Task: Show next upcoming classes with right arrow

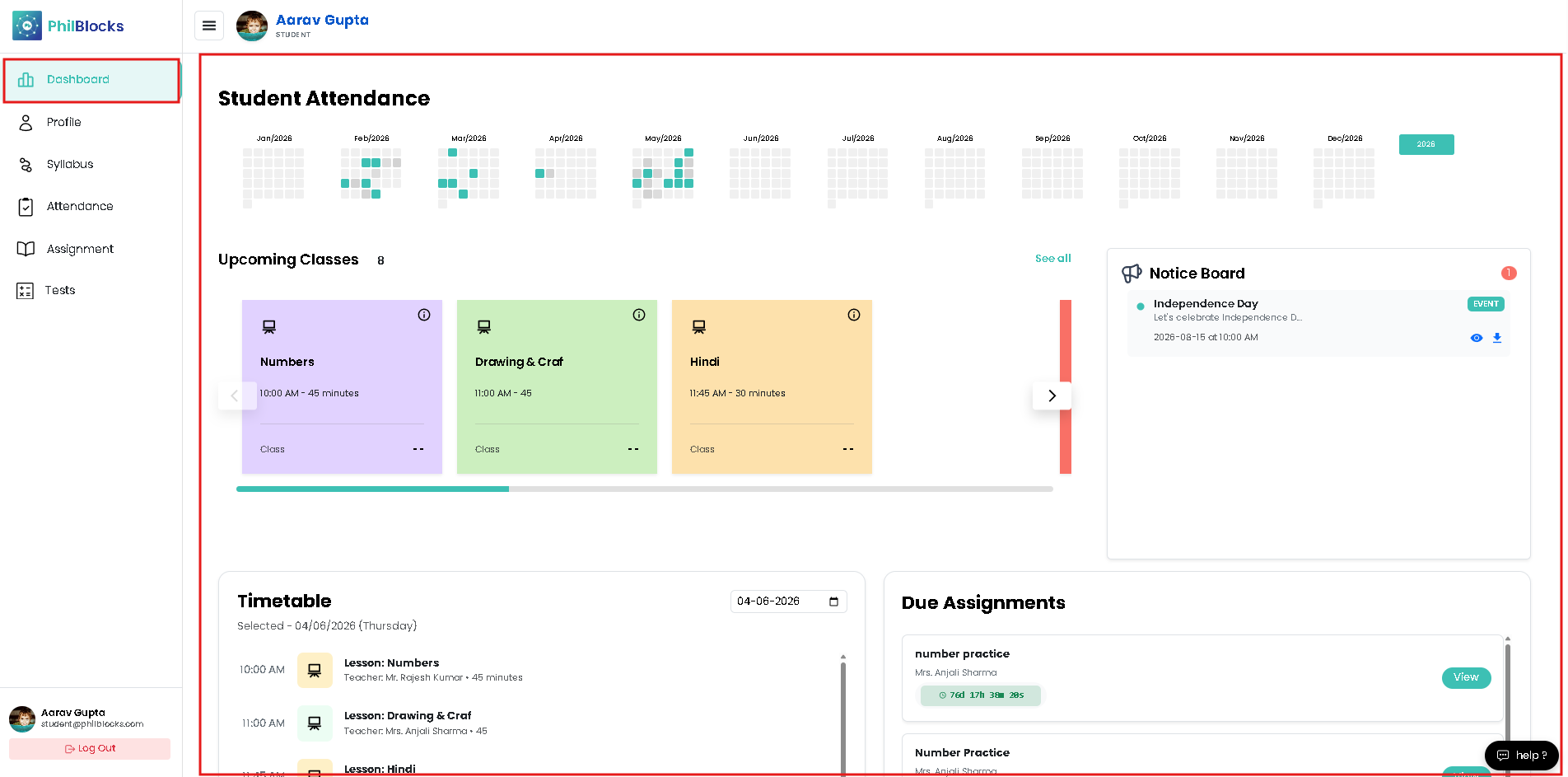Action: pyautogui.click(x=1052, y=396)
